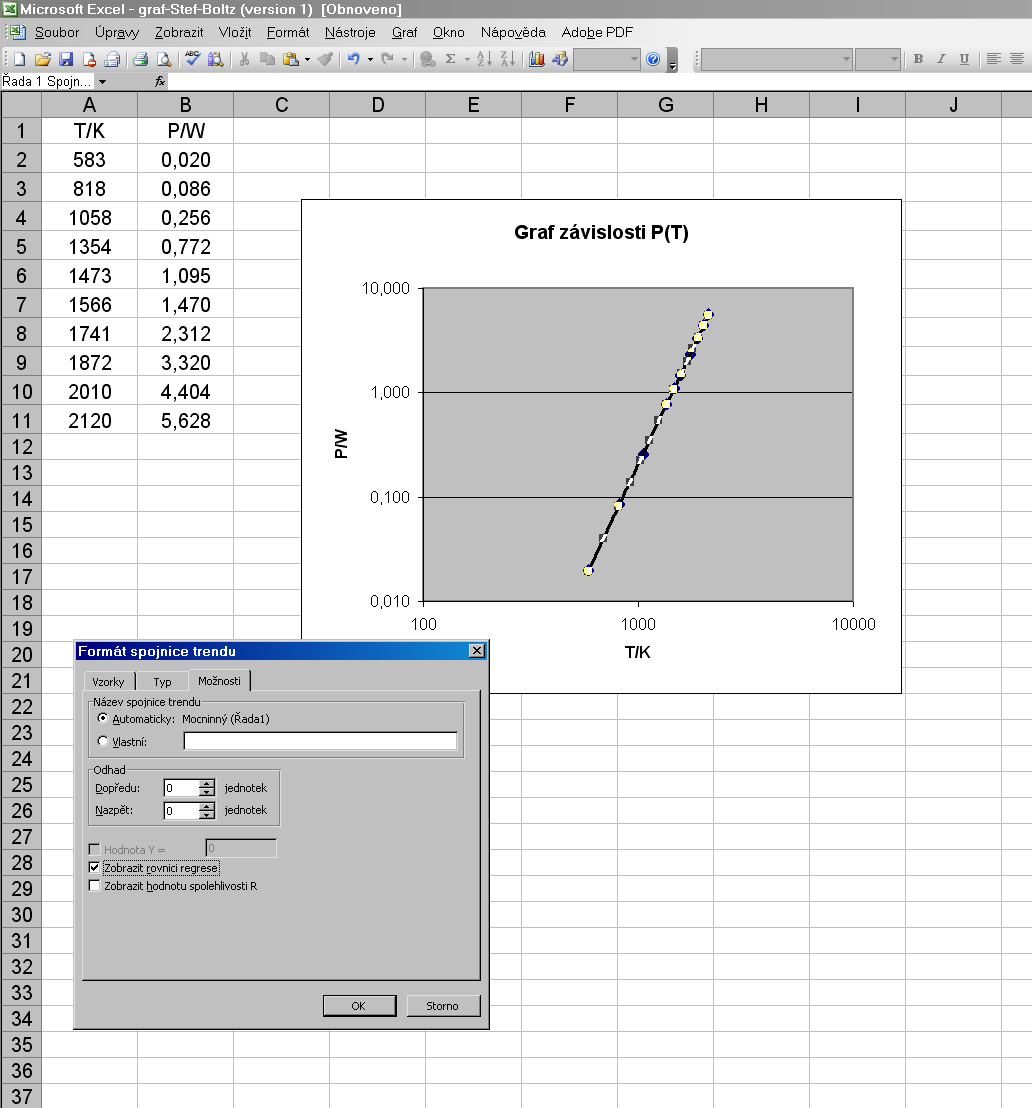Close the Formát spojnice trendu dialog
The width and height of the screenshot is (1032, 1108).
[477, 651]
